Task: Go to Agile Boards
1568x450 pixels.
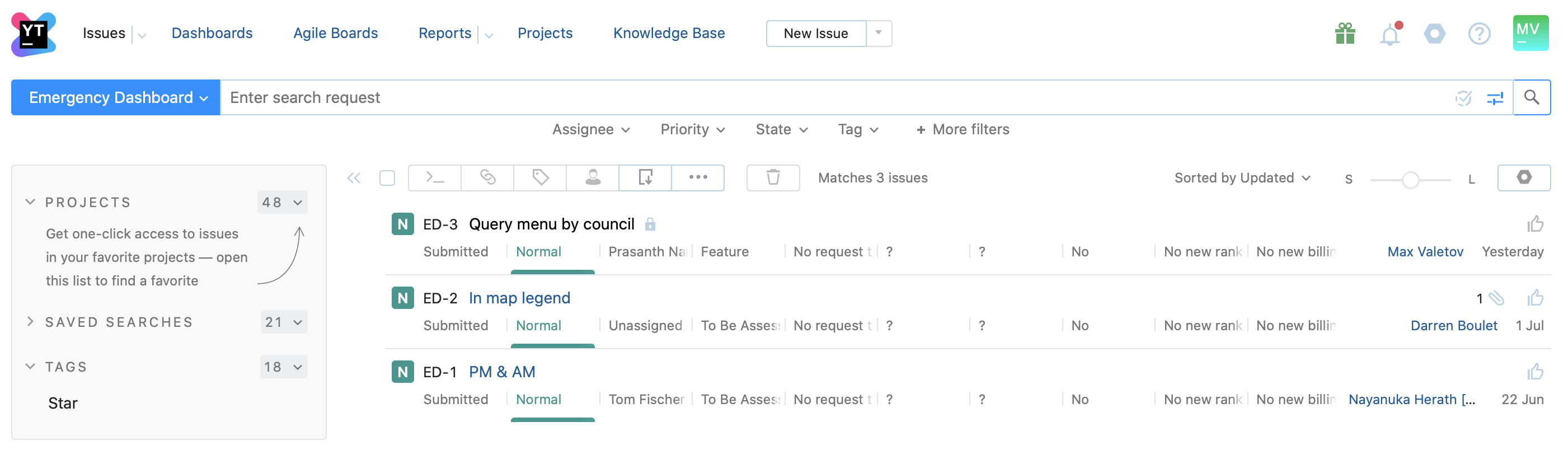Action: (x=335, y=34)
